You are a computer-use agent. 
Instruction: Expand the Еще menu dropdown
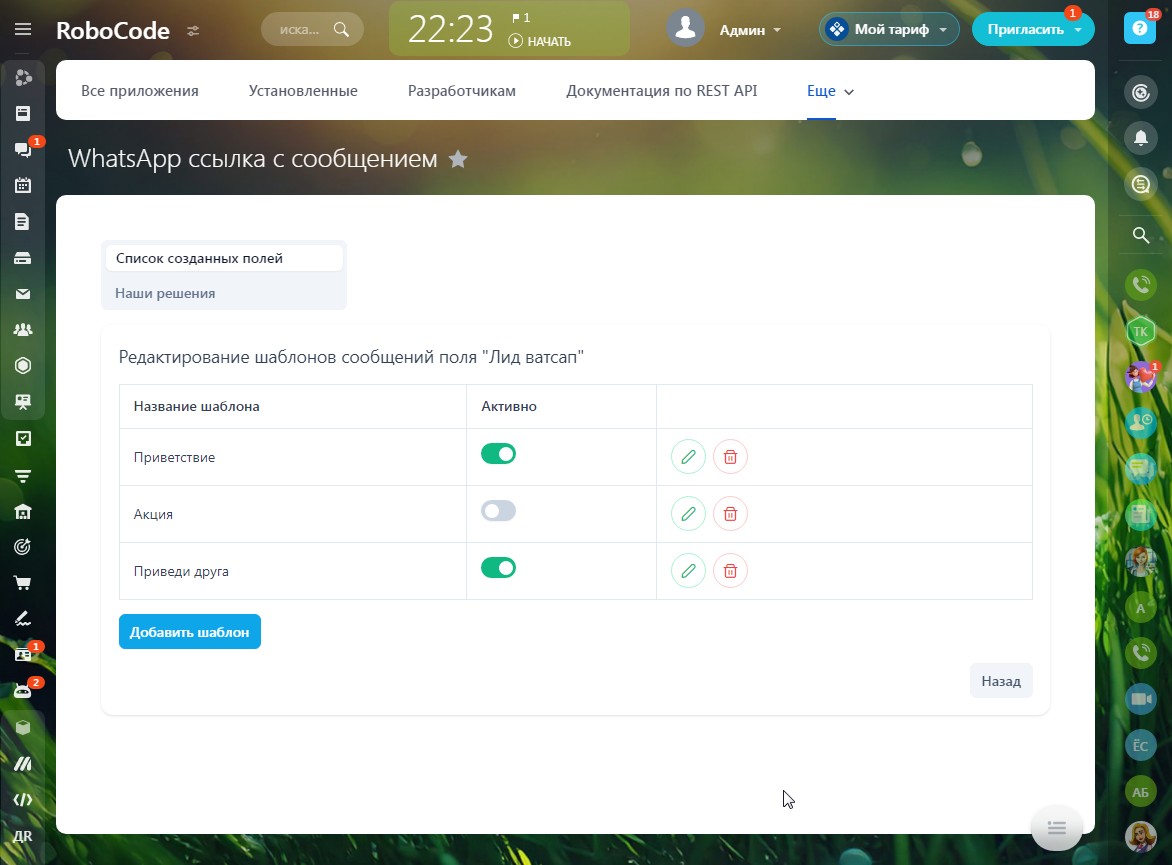coord(830,91)
